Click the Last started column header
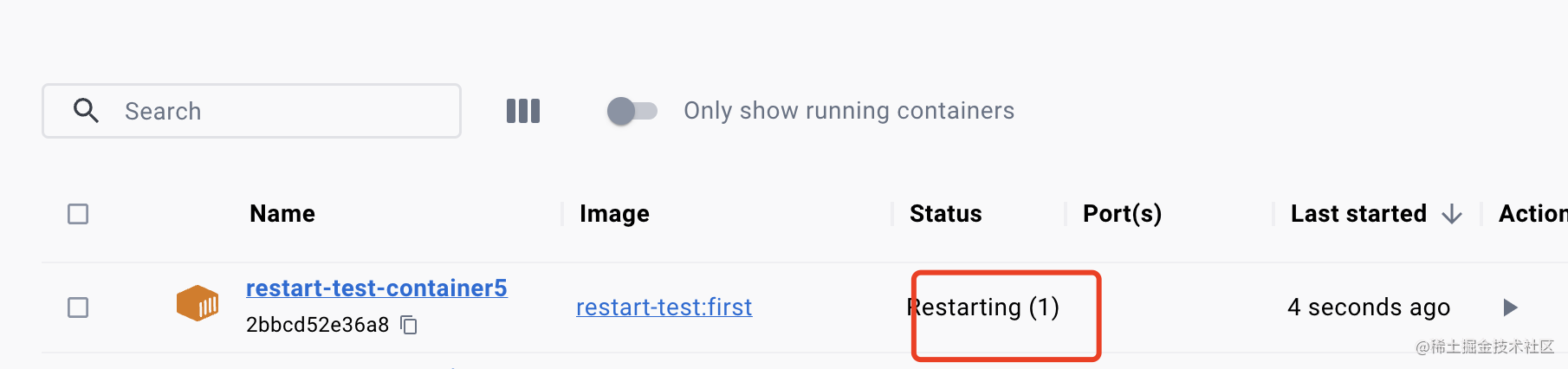This screenshot has width=1568, height=369. coord(1357,214)
